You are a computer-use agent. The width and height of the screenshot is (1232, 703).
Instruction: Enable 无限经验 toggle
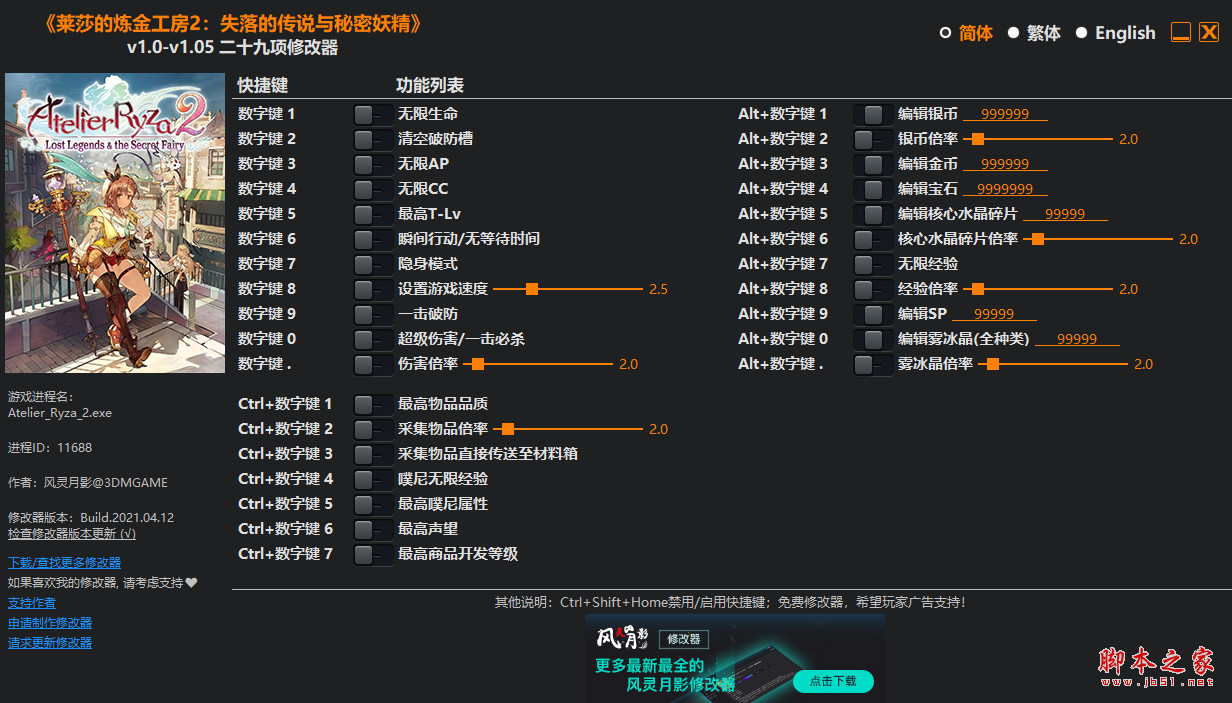point(873,264)
